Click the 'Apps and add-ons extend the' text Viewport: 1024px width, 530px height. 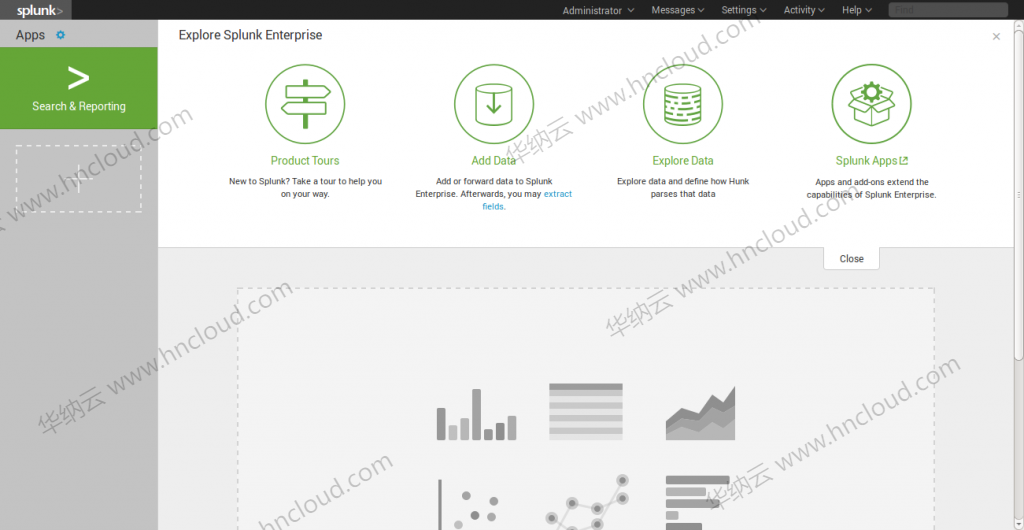click(x=871, y=182)
